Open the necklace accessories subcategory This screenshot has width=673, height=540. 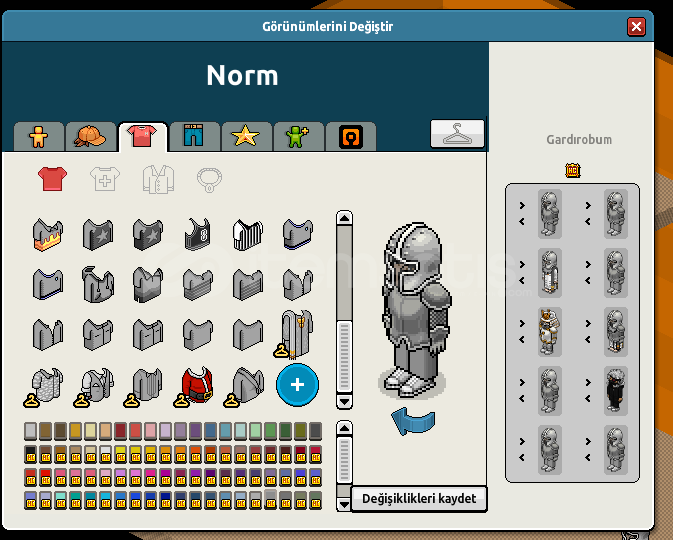click(x=209, y=179)
